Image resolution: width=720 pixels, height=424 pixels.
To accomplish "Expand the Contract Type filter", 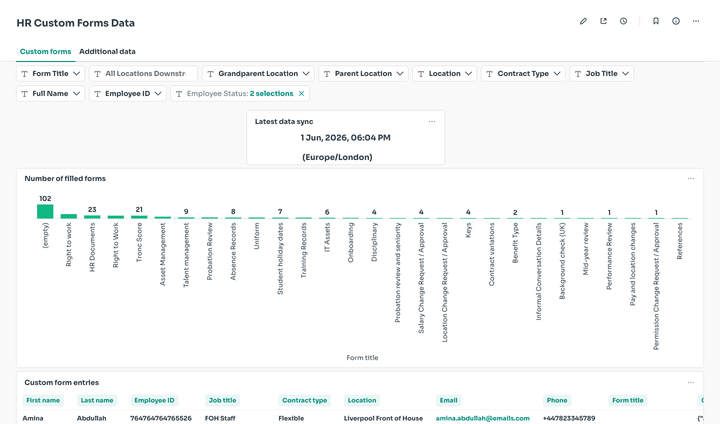I will point(523,73).
